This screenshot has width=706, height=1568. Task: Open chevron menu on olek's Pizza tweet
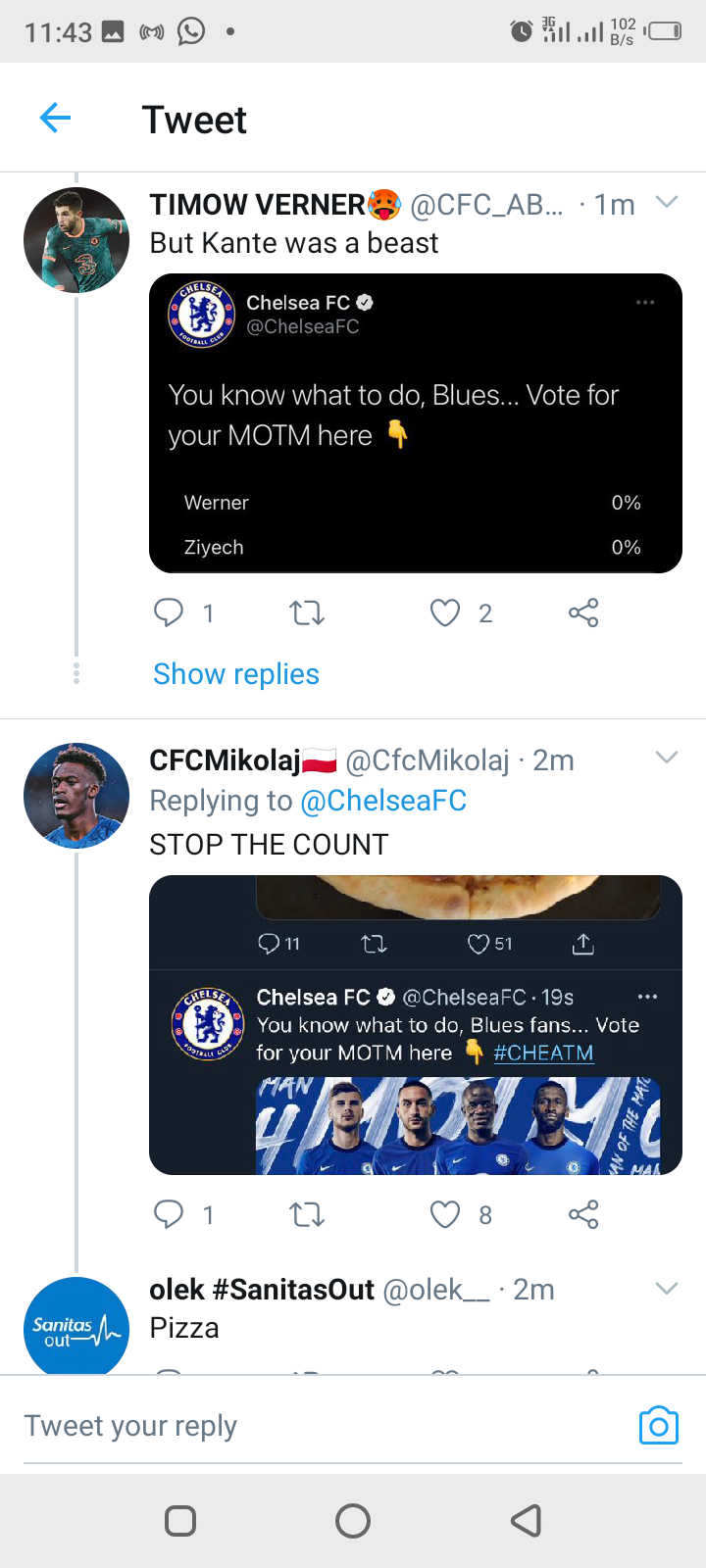667,1289
